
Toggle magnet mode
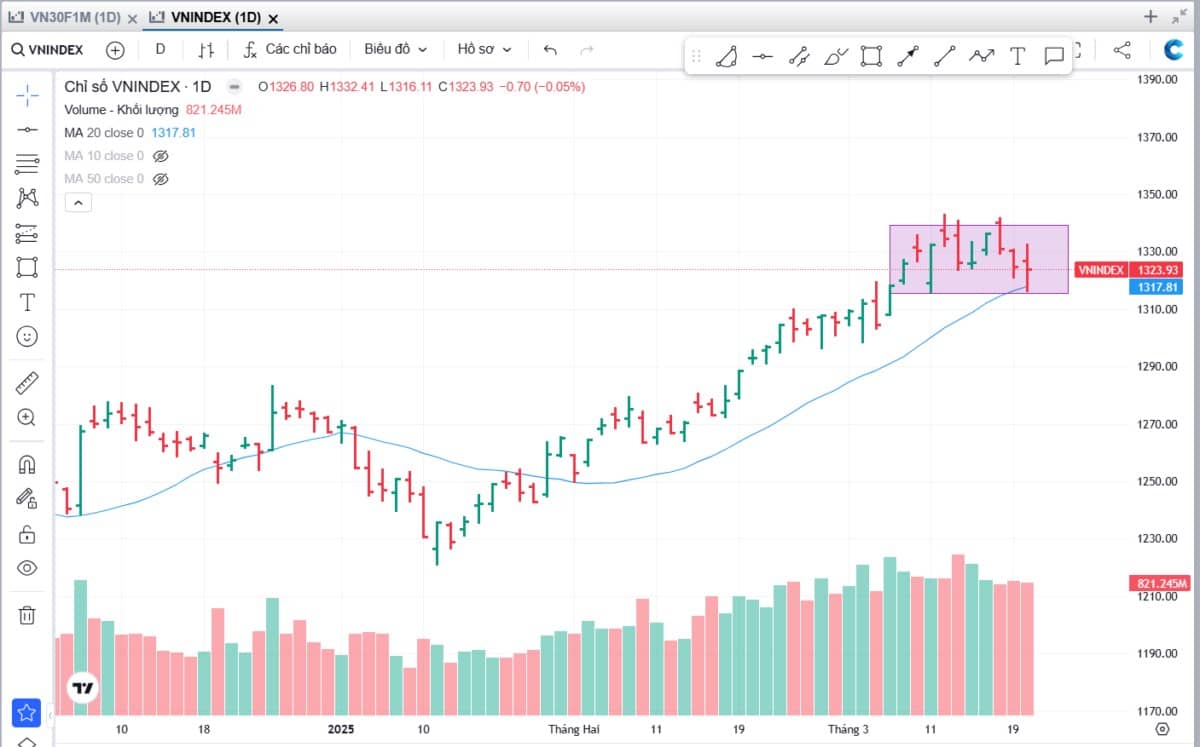[27, 464]
